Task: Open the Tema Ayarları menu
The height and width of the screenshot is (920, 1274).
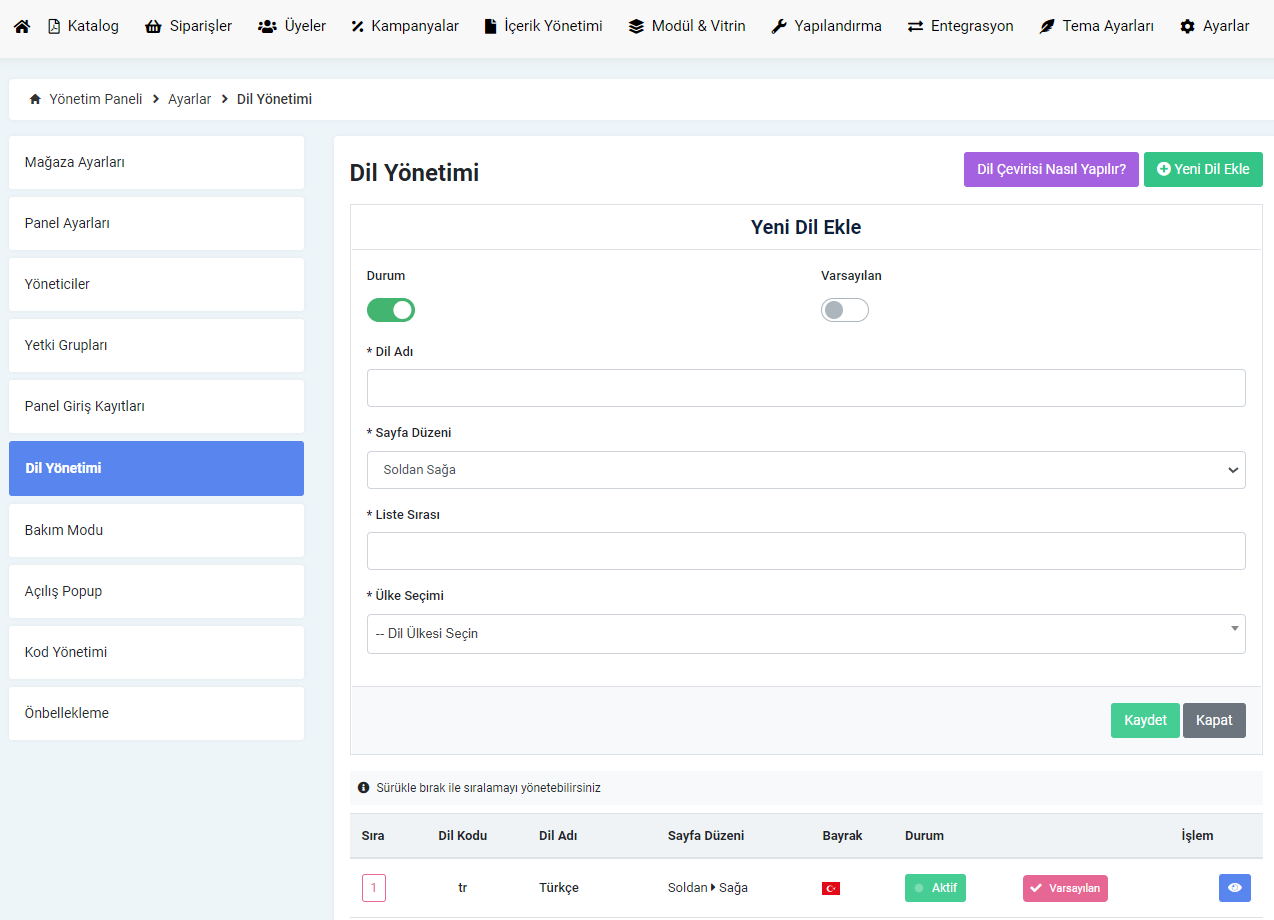Action: 1096,27
